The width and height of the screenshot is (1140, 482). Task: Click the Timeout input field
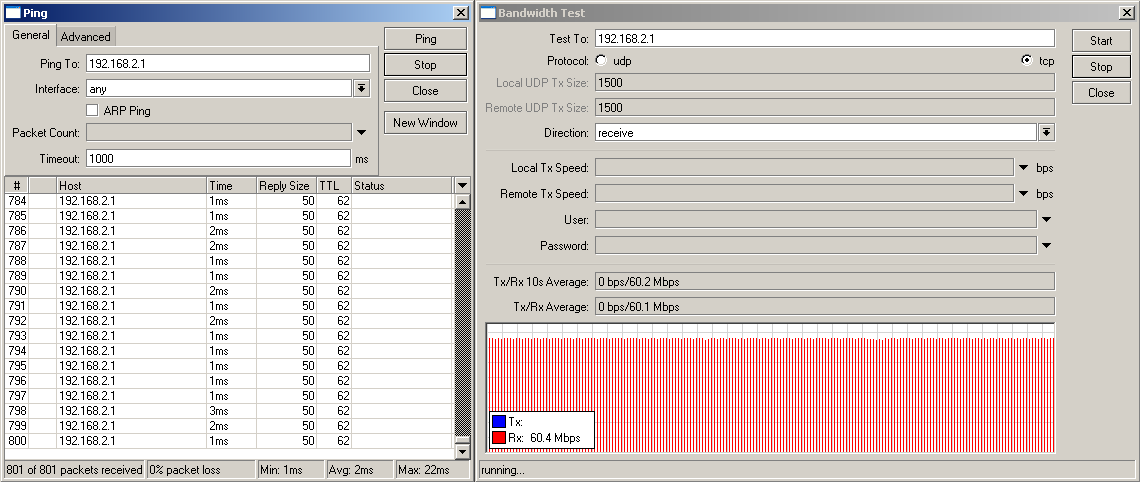[218, 158]
